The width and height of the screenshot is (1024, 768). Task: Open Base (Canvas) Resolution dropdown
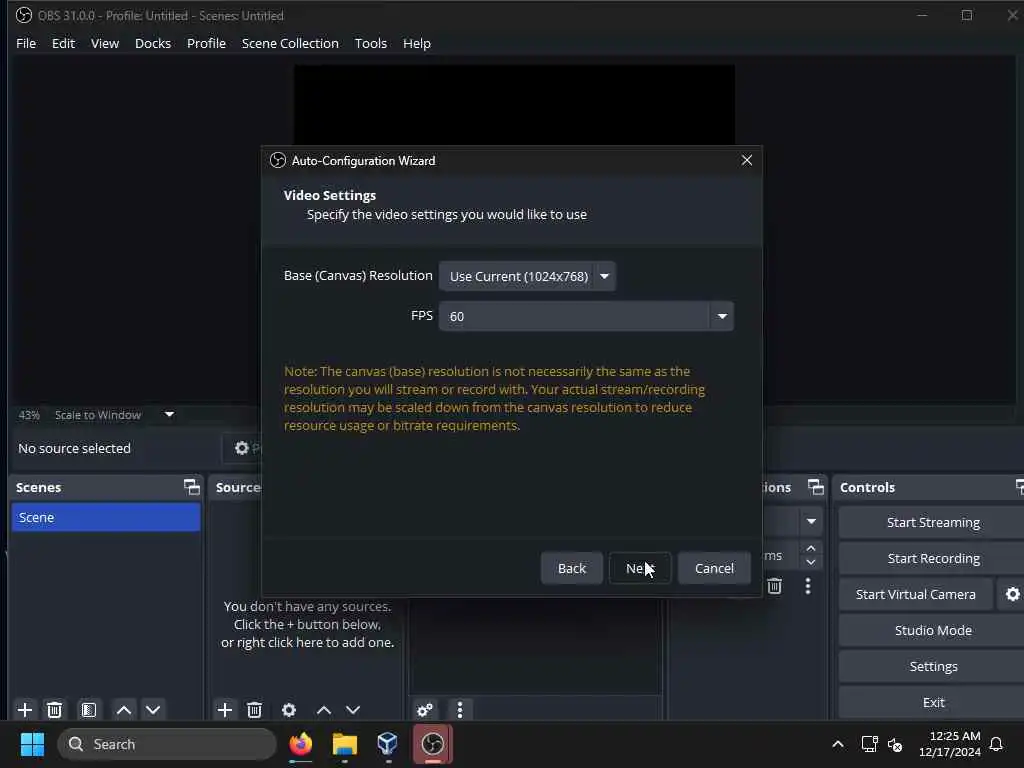coord(528,276)
